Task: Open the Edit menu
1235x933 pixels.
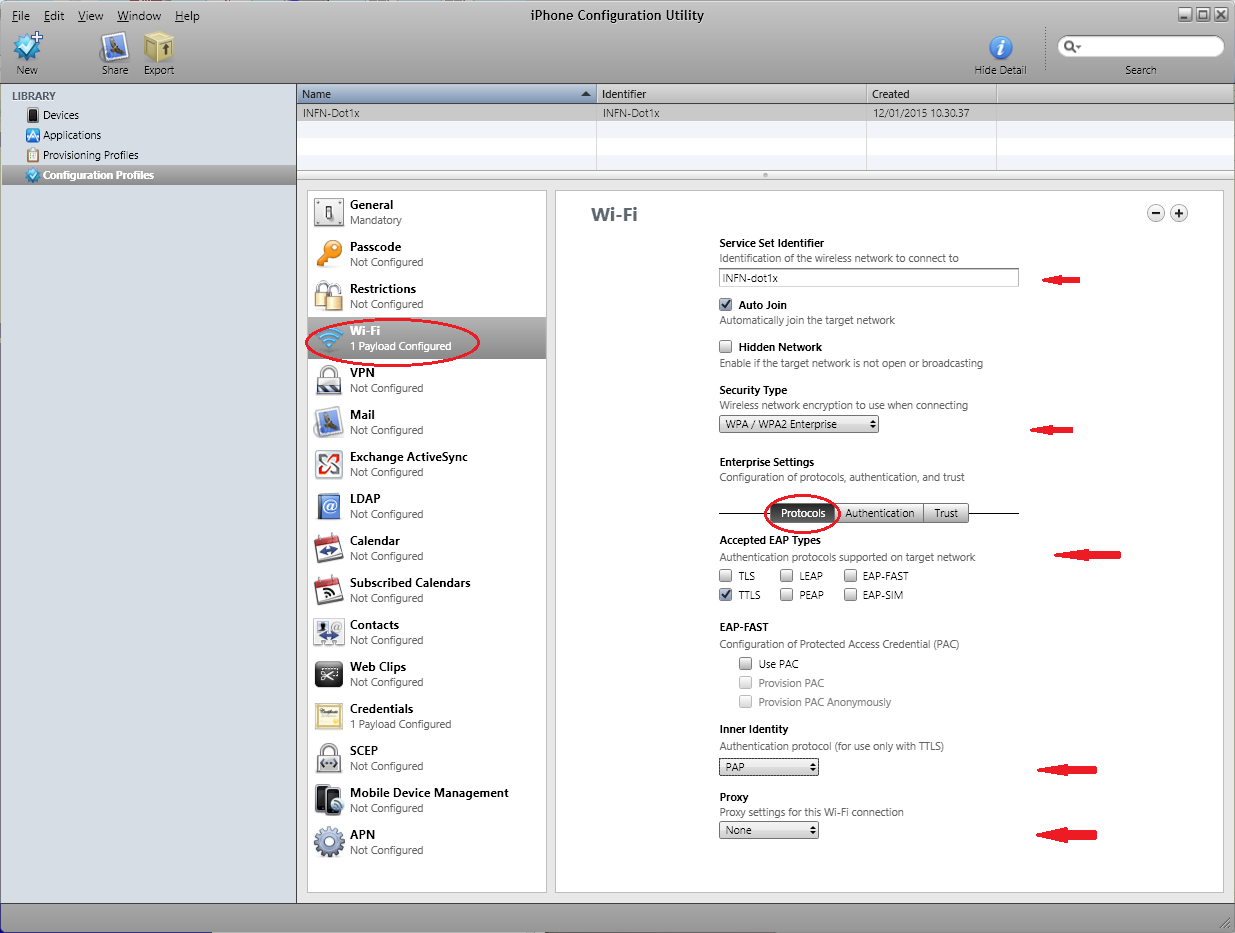Action: coord(54,16)
